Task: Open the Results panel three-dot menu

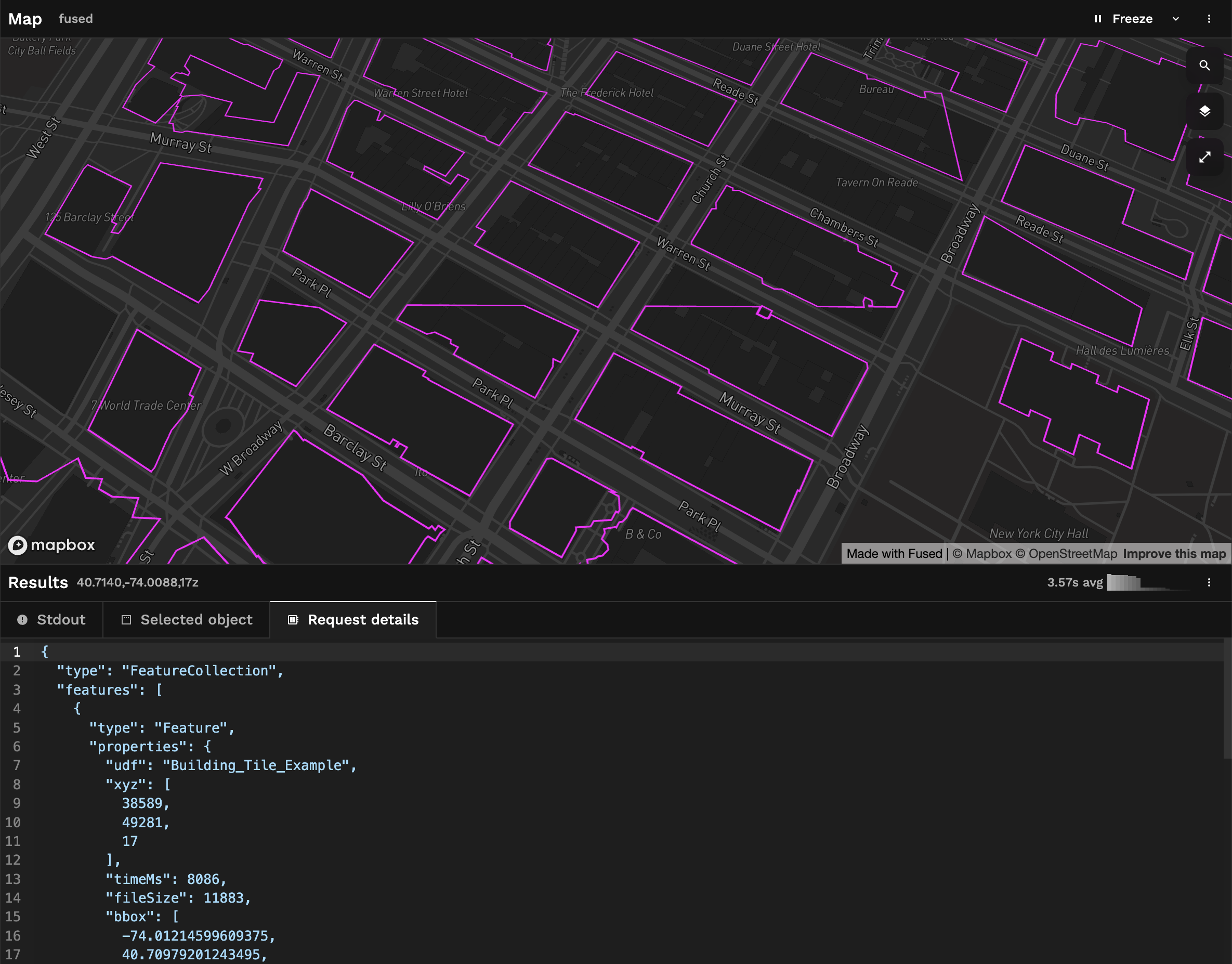Action: click(1209, 582)
